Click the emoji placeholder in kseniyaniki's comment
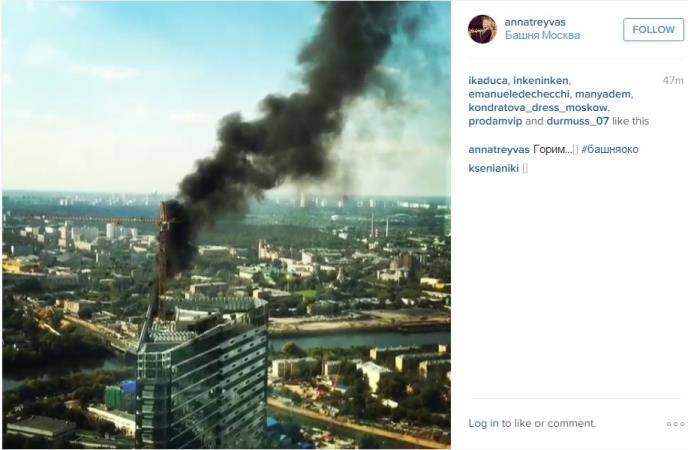 coord(525,168)
